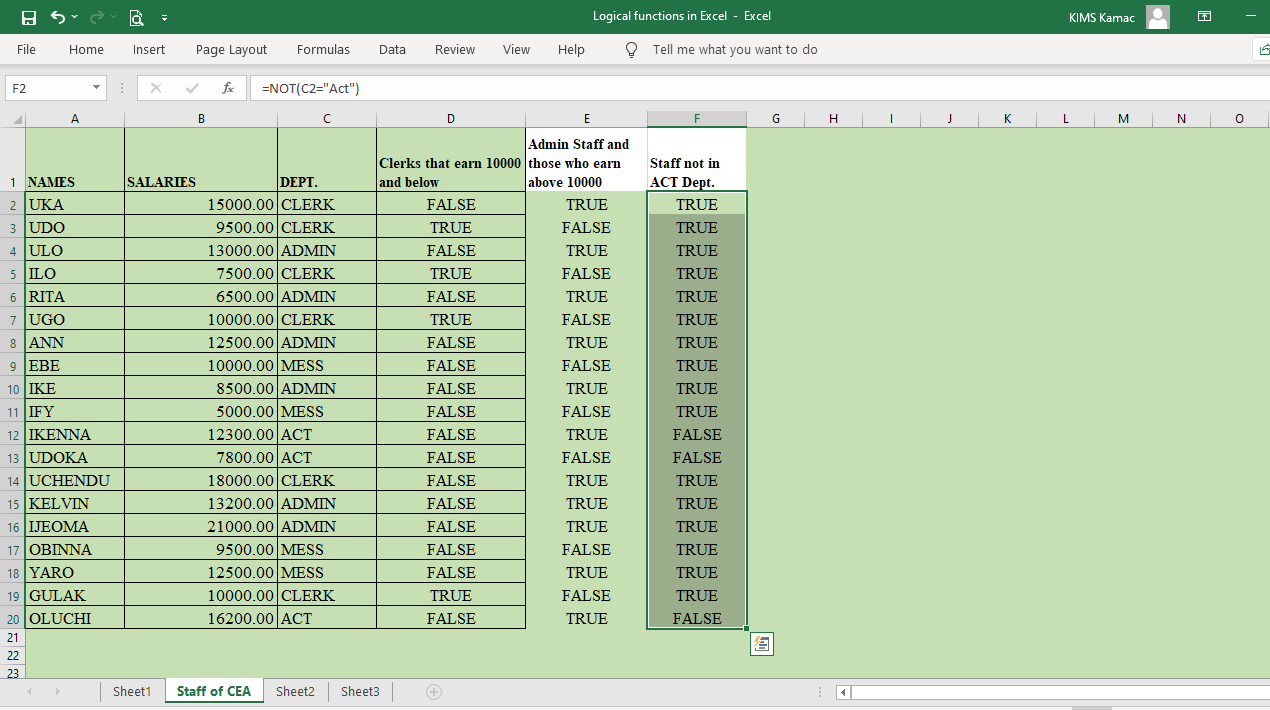Open the File menu
The width and height of the screenshot is (1270, 710).
[x=26, y=49]
